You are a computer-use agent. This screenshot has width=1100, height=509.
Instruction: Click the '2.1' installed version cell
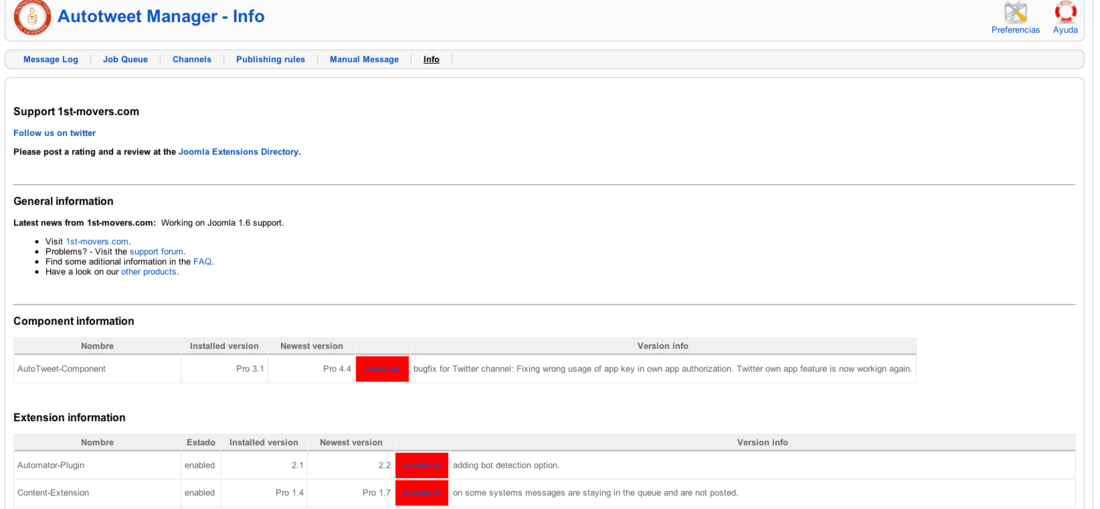click(264, 466)
